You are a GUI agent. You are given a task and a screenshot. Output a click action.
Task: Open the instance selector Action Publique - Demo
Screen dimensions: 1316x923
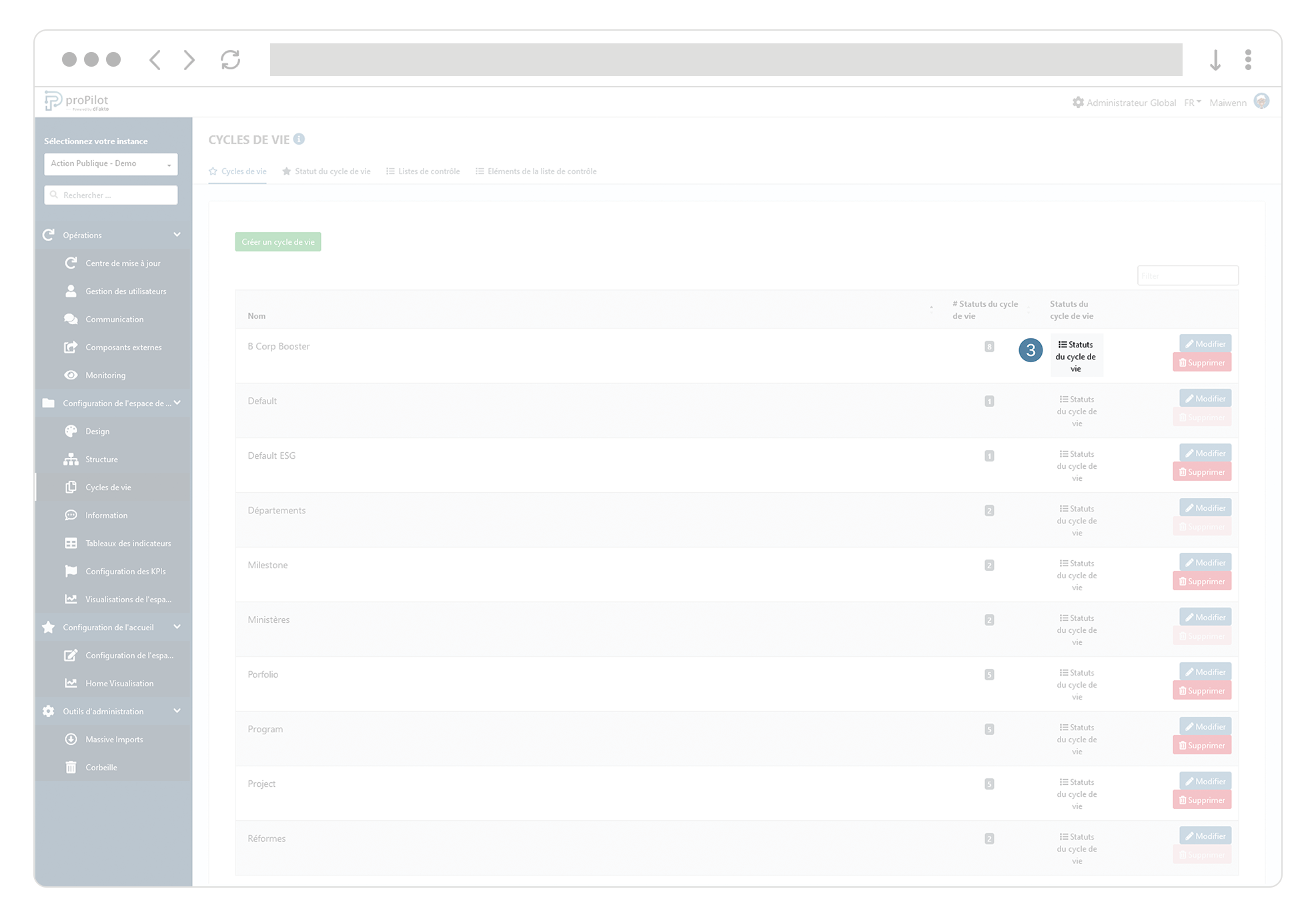tap(111, 163)
